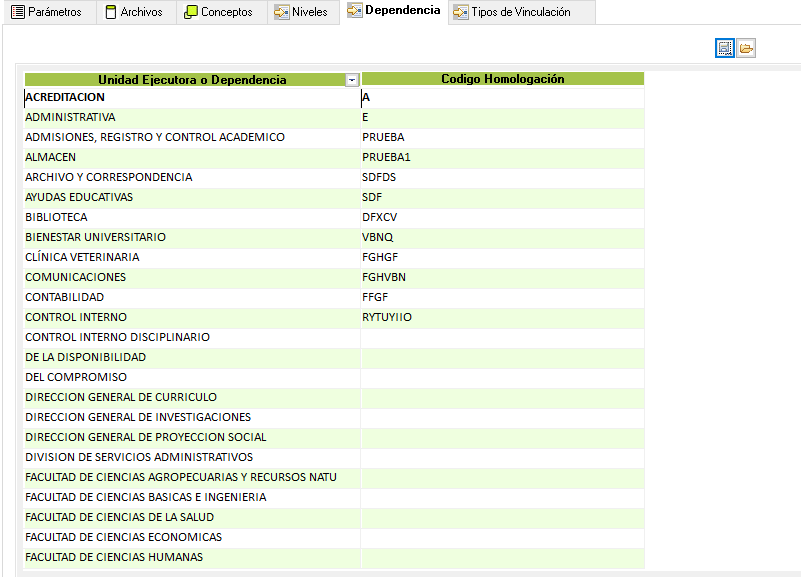This screenshot has width=801, height=577.
Task: Open the Parámetros tab
Action: [47, 12]
